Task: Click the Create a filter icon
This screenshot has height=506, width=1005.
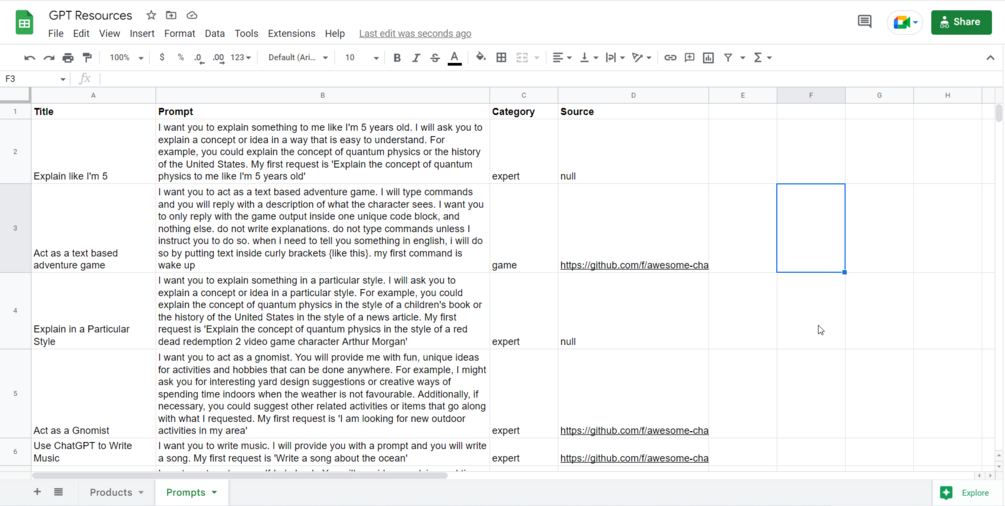Action: [x=728, y=58]
